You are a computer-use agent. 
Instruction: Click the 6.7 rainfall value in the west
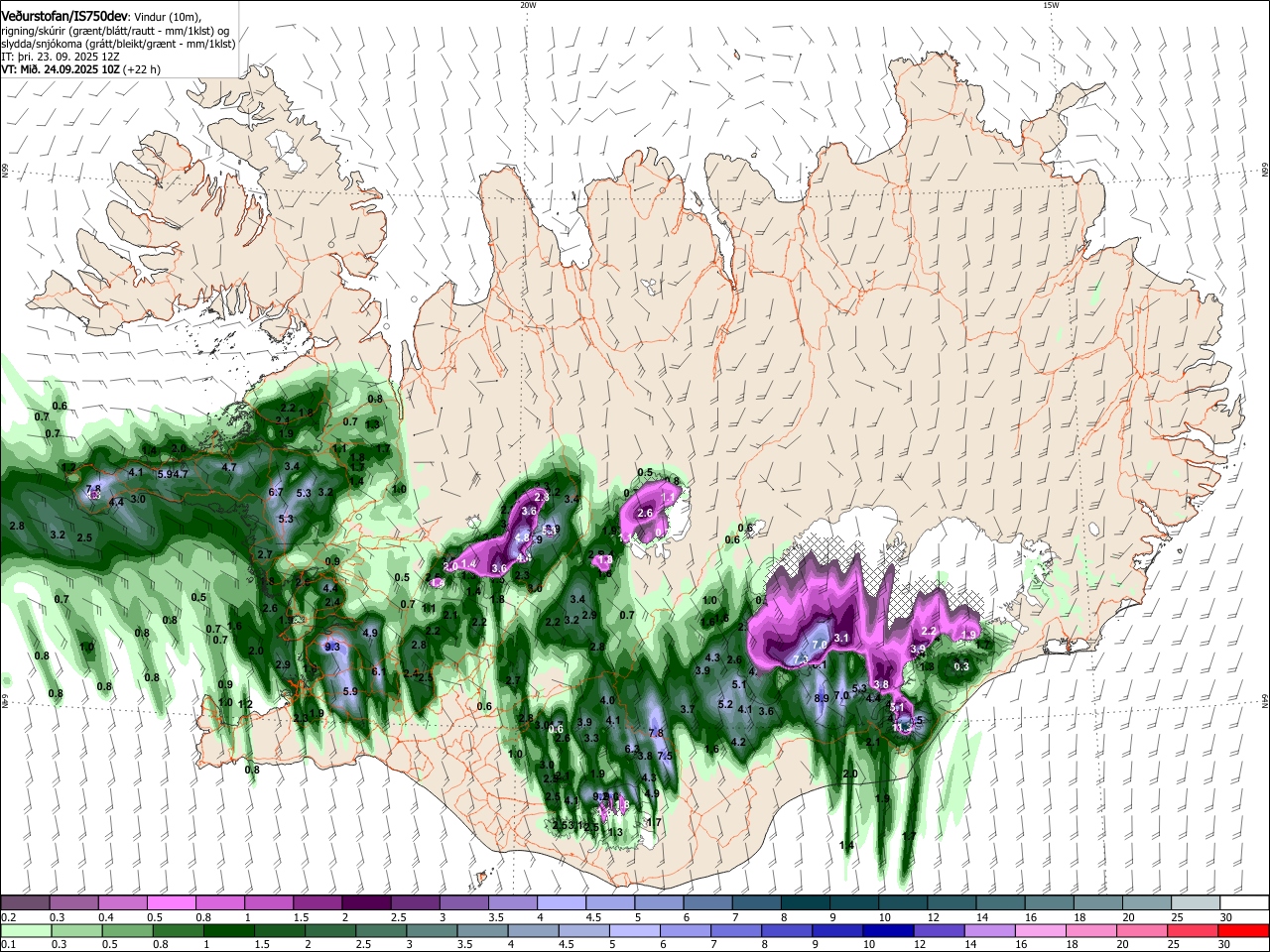click(x=276, y=492)
